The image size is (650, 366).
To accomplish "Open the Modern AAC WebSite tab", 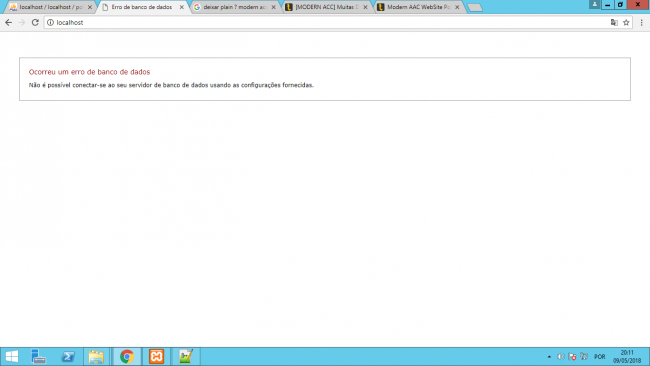I will [x=418, y=7].
